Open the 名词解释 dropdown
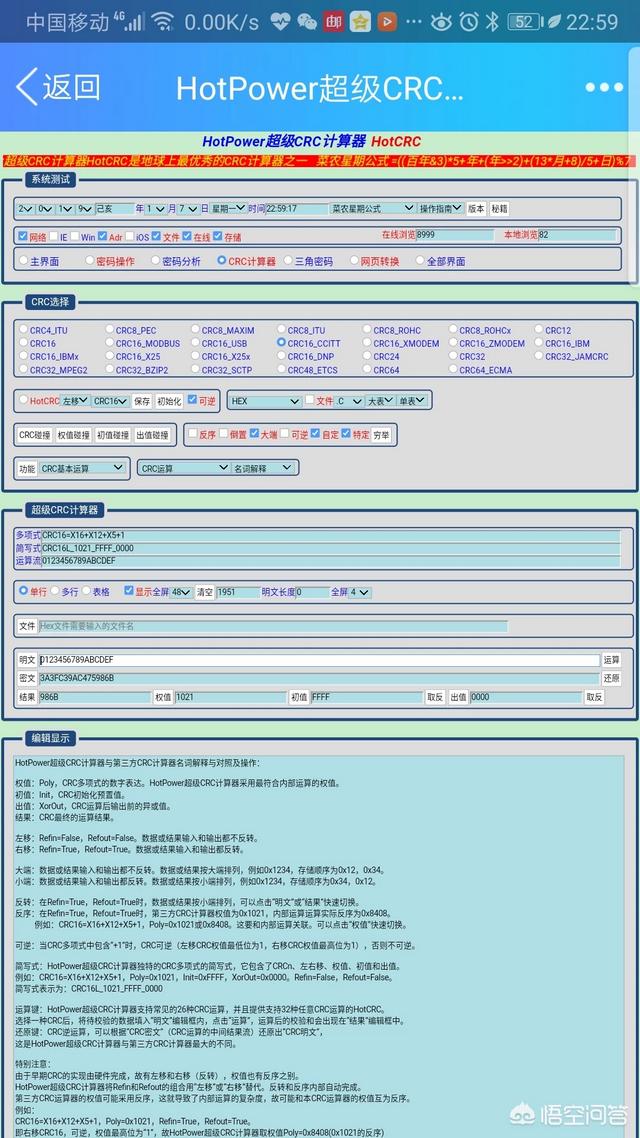The image size is (640, 1138). (x=262, y=469)
